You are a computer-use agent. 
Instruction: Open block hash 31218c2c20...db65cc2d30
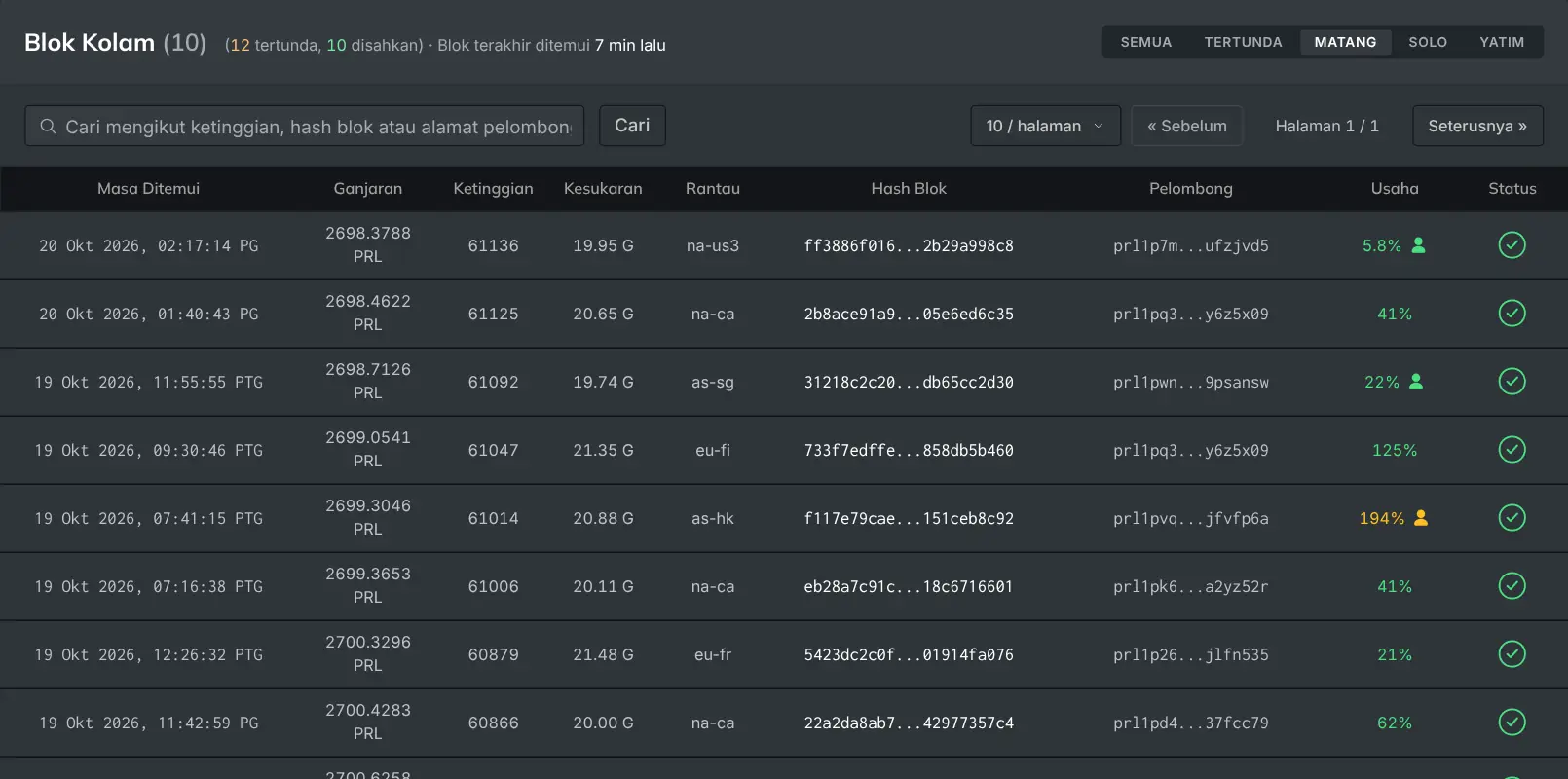point(909,382)
